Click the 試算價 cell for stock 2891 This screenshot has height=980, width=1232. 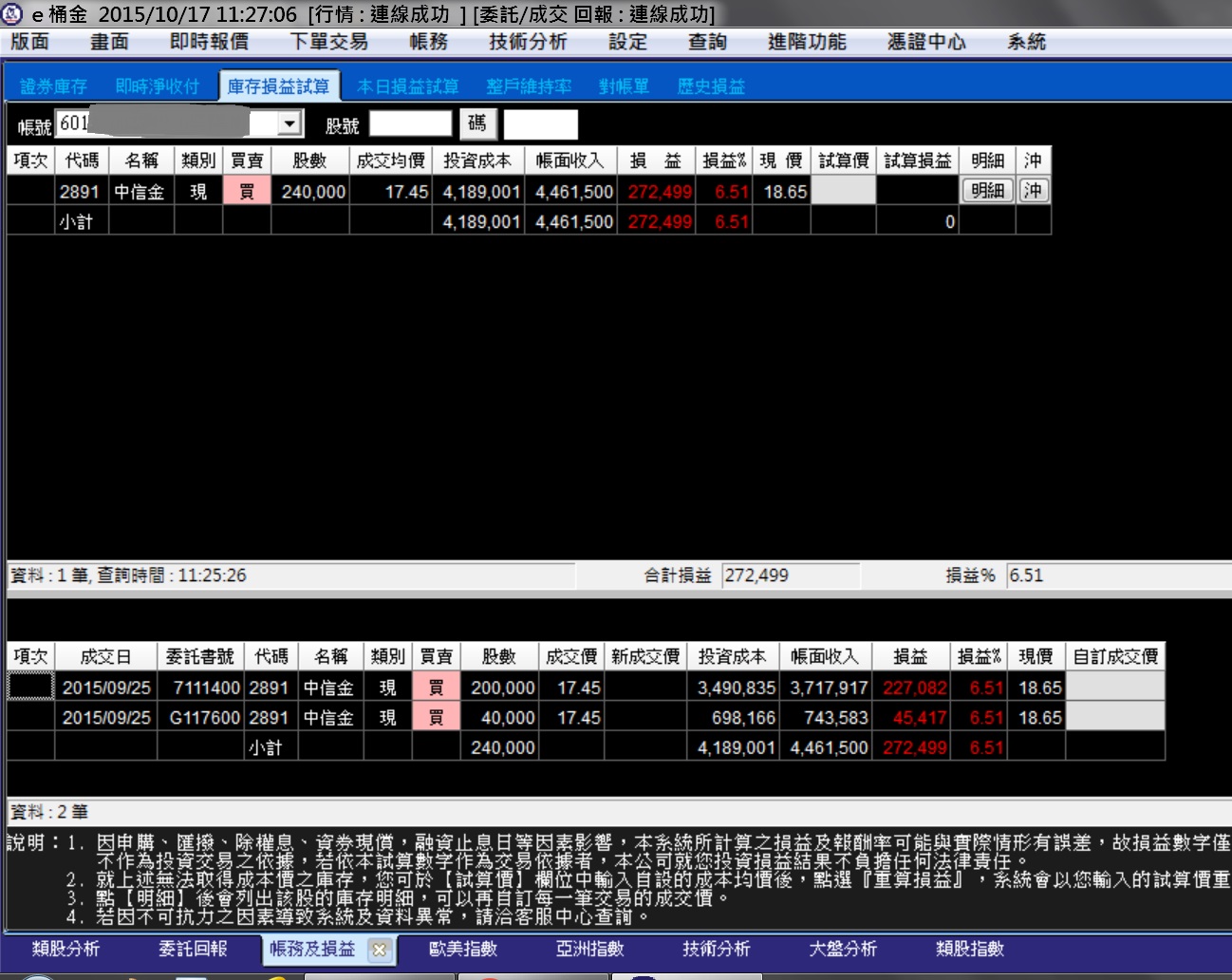pyautogui.click(x=843, y=191)
